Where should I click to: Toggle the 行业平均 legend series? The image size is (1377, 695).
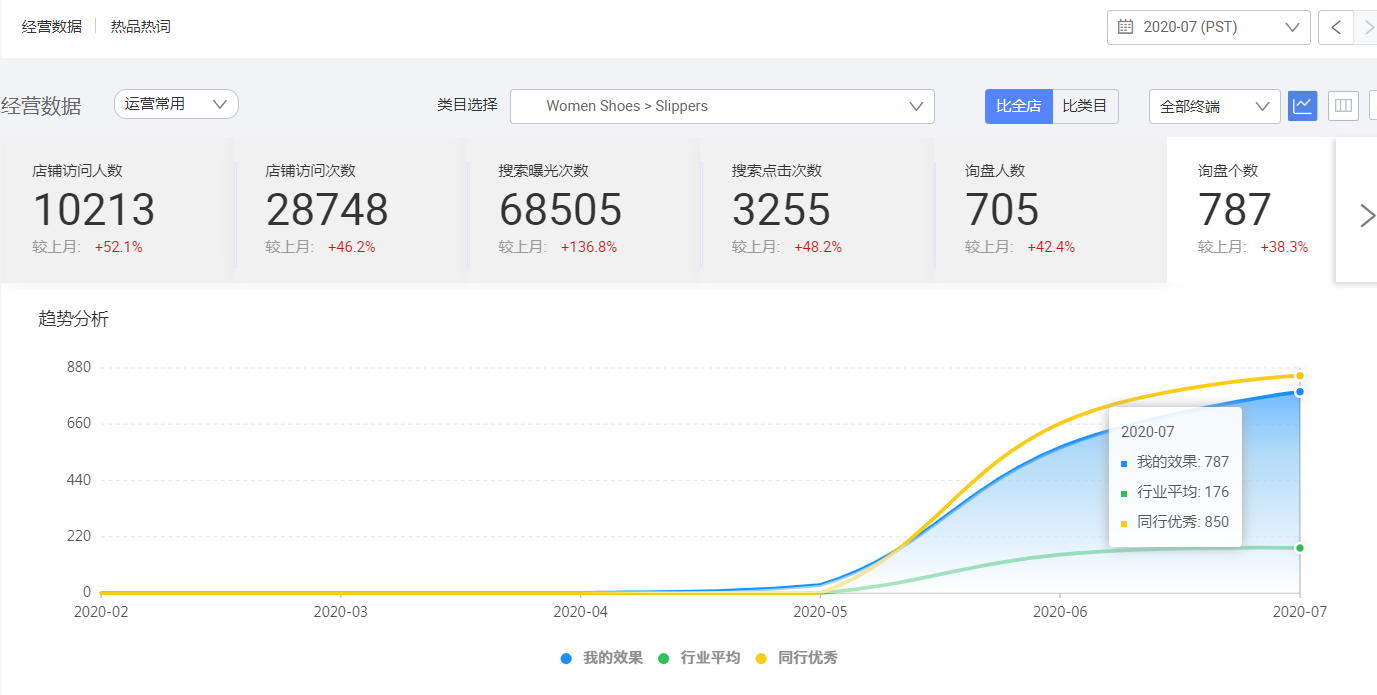coord(699,658)
